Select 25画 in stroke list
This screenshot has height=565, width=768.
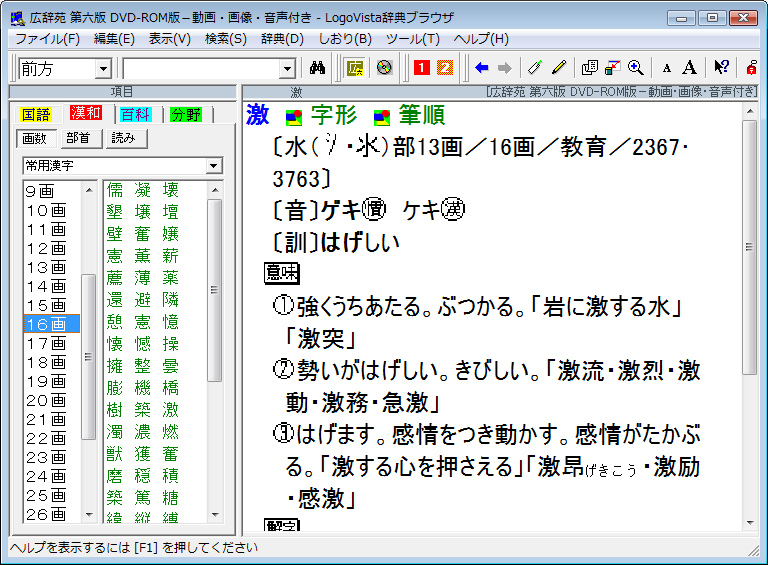click(x=46, y=495)
